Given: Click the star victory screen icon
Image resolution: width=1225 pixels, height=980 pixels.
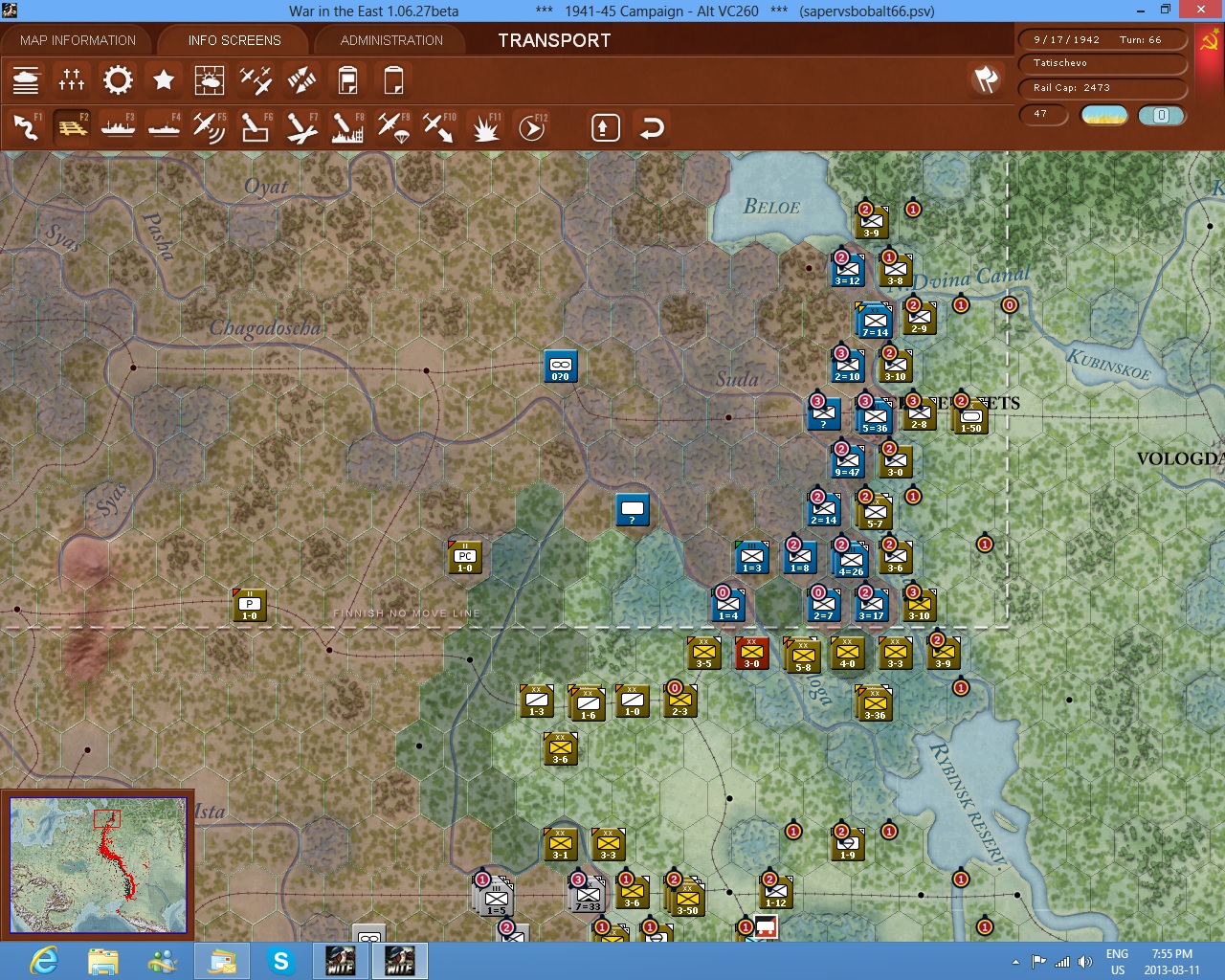Looking at the screenshot, I should click(164, 80).
